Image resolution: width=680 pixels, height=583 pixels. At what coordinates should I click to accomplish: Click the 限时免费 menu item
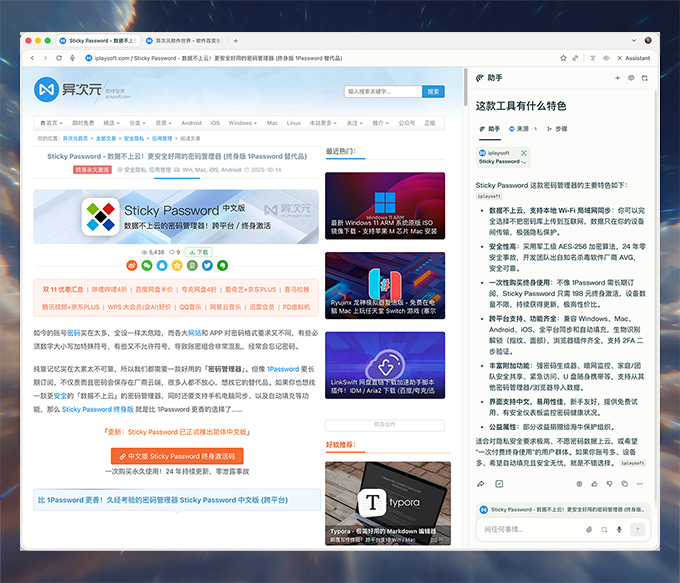click(83, 123)
